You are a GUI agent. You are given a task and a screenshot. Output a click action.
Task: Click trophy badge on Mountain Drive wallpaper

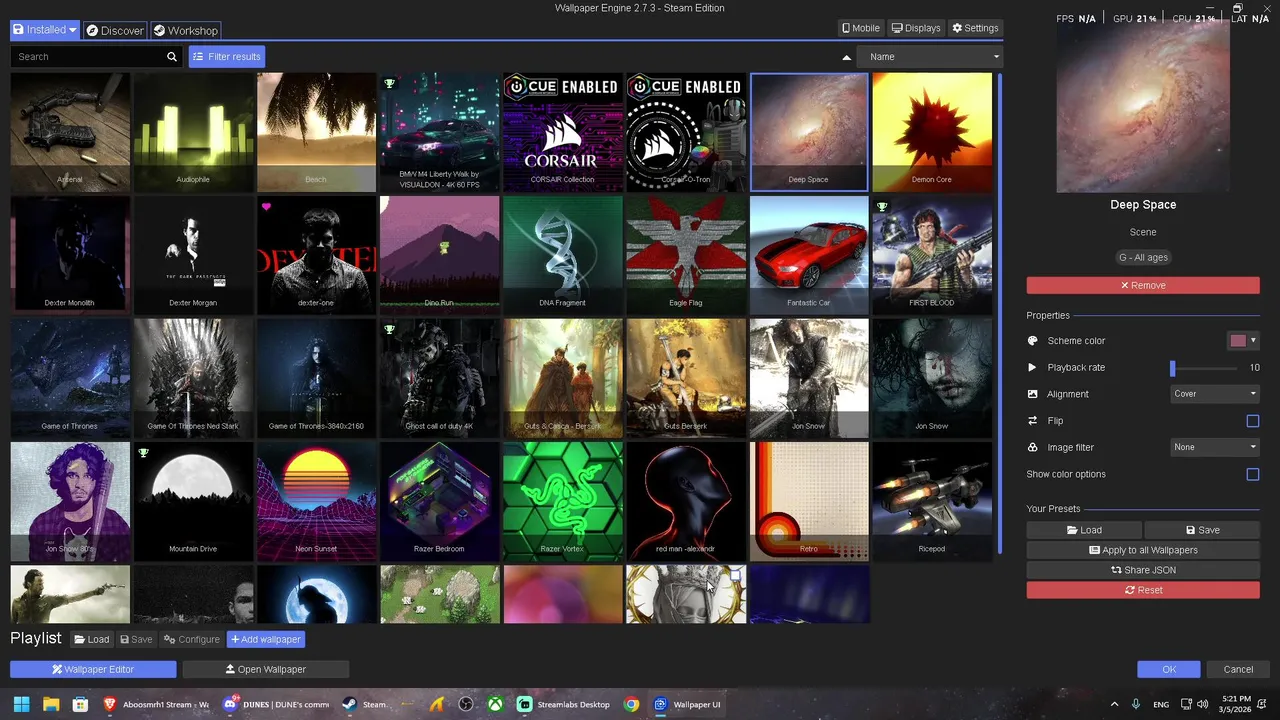(143, 453)
